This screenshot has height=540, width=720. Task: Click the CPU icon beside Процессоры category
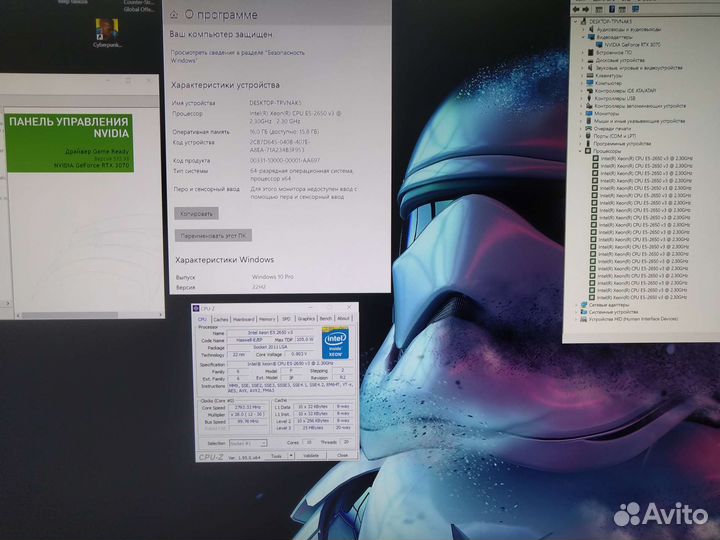[588, 151]
